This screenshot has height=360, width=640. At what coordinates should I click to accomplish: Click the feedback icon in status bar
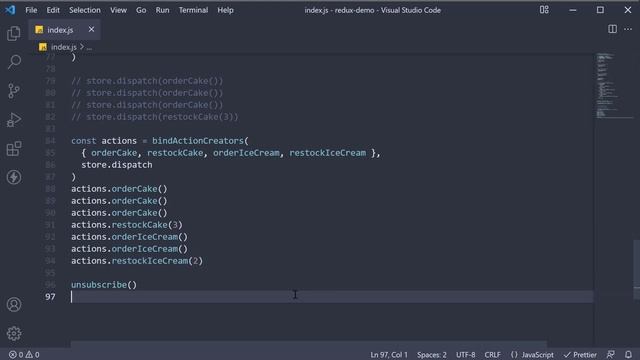[611, 354]
